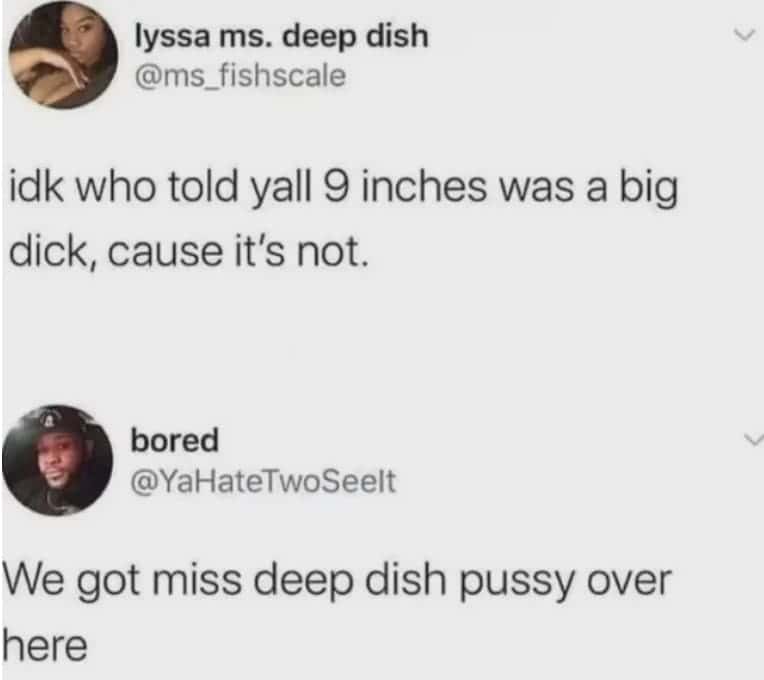Open lyssa ms. deep dish's profile picture
Viewport: 764px width, 680px height.
pos(63,55)
